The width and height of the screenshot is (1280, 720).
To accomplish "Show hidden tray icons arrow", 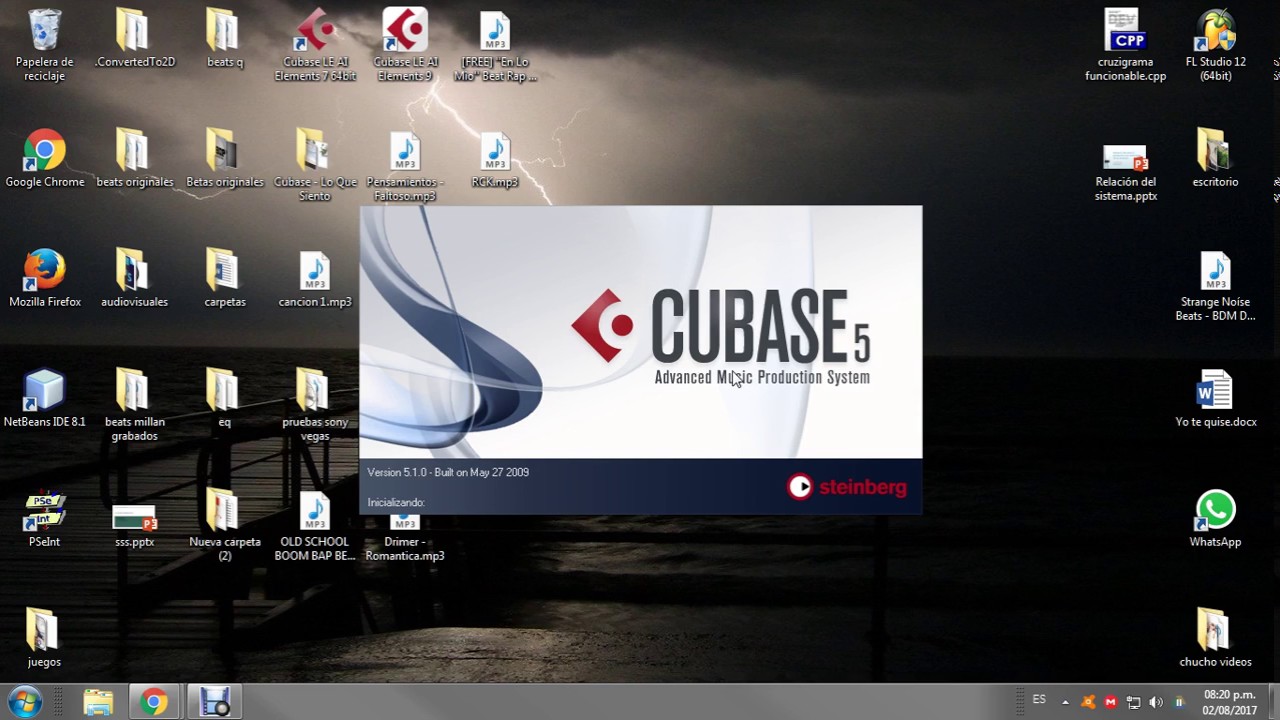I will click(1065, 702).
